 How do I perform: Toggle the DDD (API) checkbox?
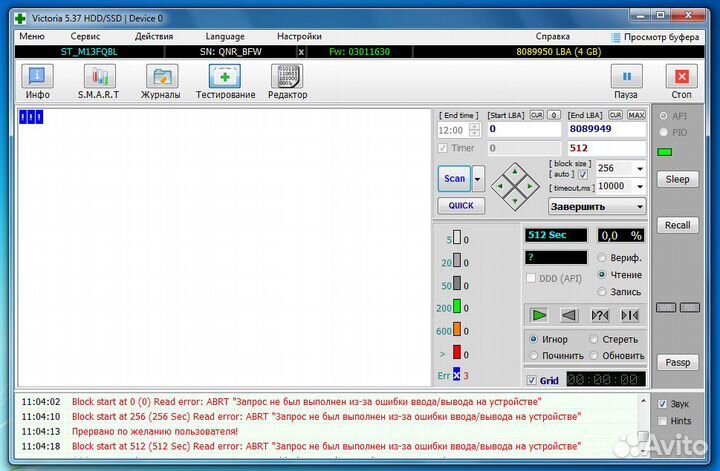(x=531, y=278)
